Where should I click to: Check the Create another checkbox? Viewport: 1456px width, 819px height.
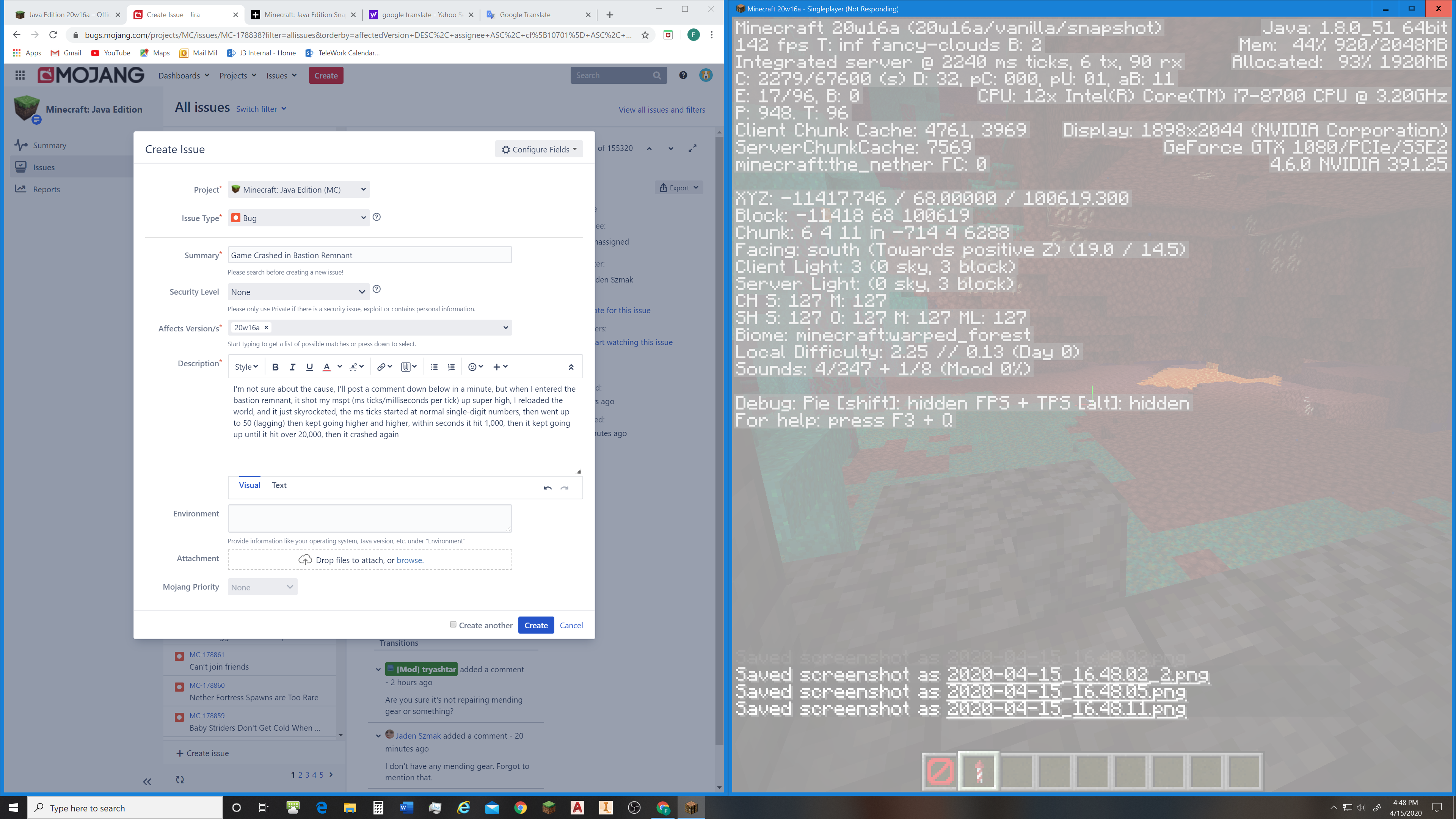pyautogui.click(x=453, y=624)
